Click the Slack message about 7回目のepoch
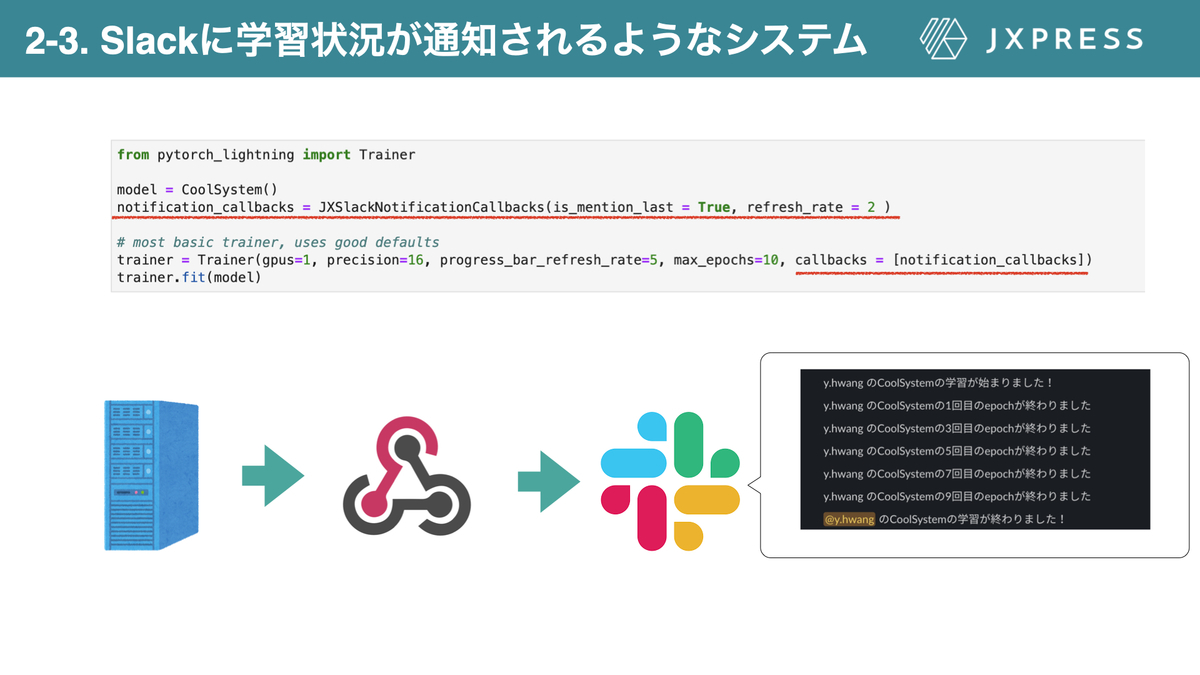 (957, 474)
